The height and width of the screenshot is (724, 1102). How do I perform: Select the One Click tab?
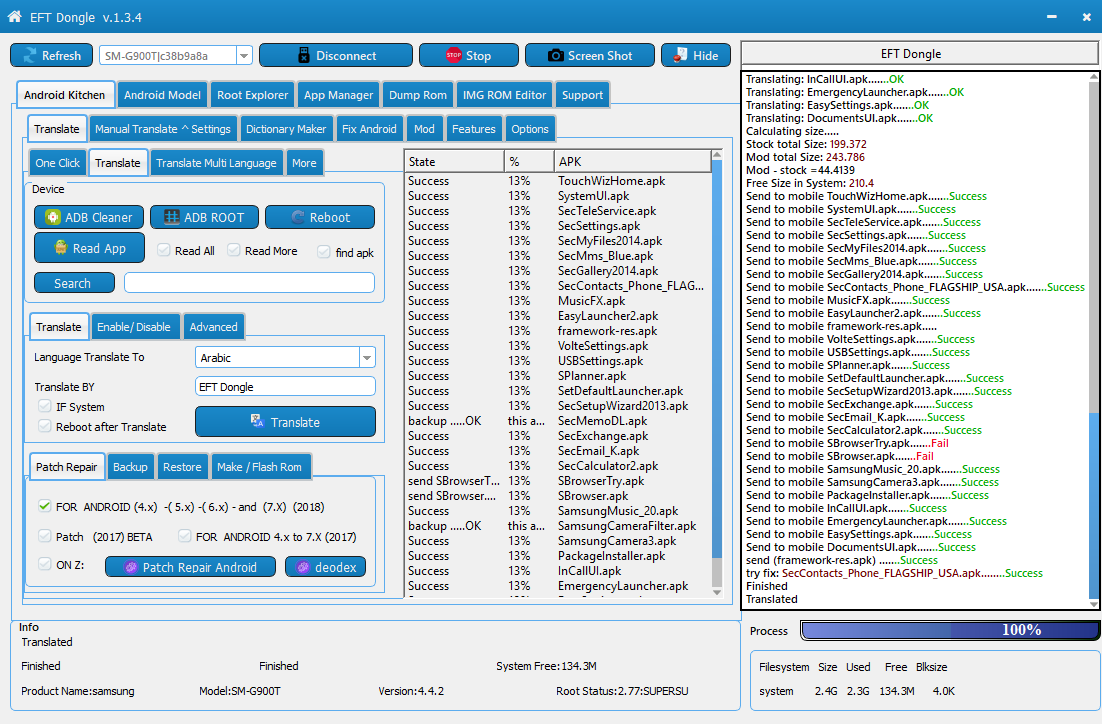tap(58, 163)
